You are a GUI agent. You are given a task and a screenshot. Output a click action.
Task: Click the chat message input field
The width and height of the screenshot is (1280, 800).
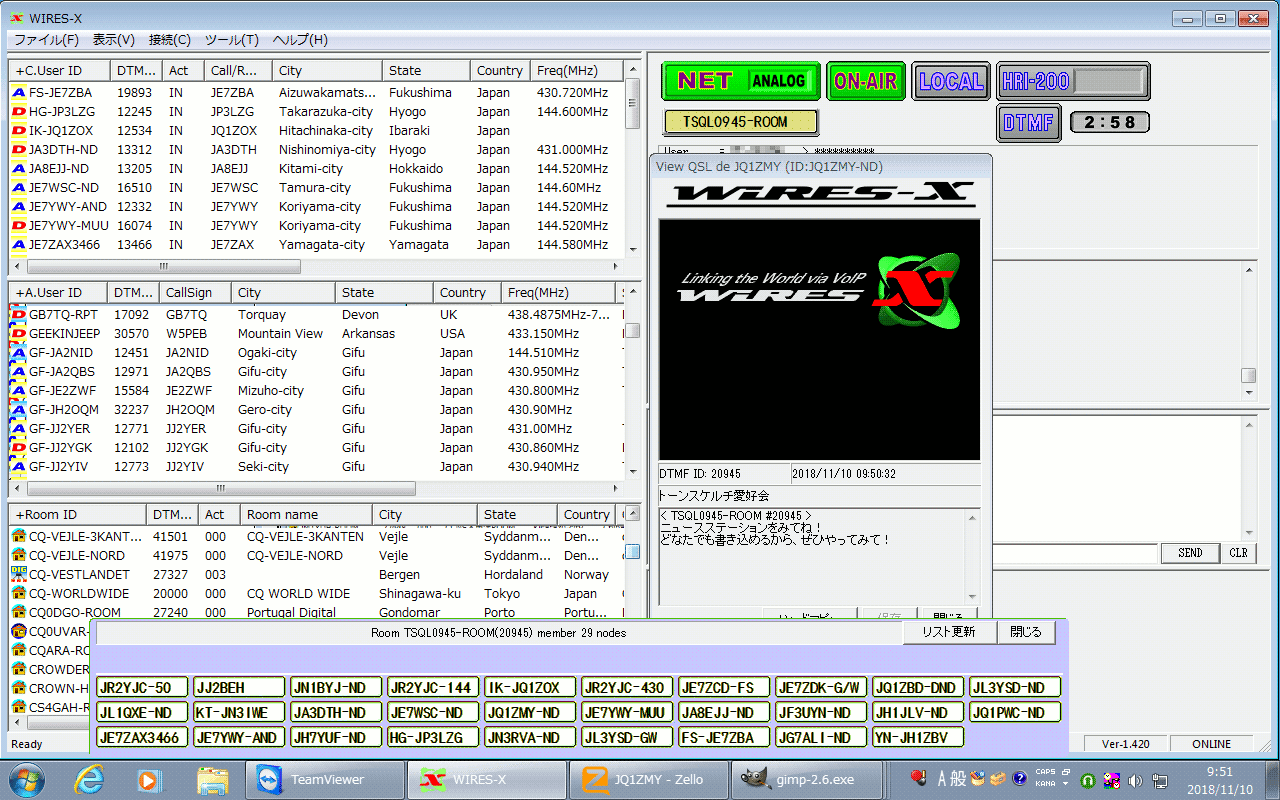pos(1075,553)
